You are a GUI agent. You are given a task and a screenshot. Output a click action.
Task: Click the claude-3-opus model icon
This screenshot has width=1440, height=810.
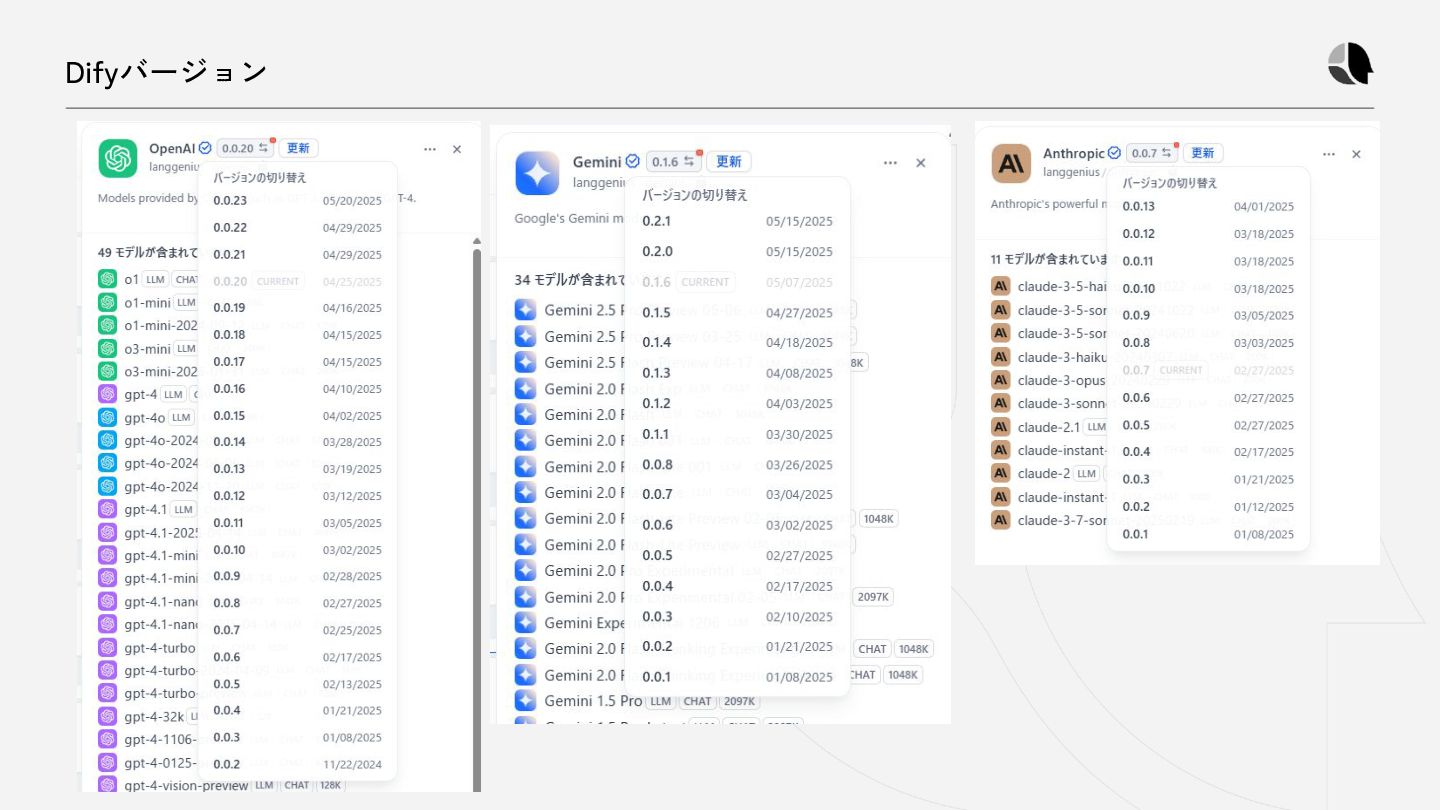(1000, 380)
